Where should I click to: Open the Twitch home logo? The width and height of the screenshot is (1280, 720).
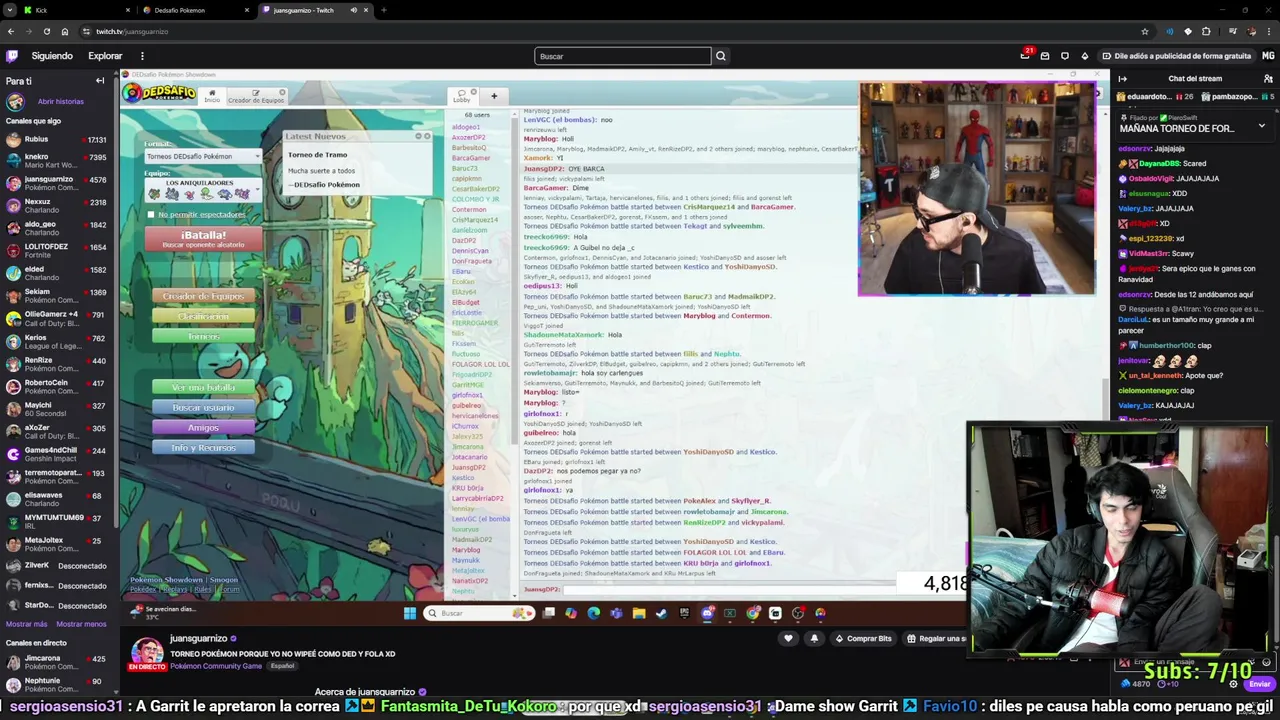point(12,56)
